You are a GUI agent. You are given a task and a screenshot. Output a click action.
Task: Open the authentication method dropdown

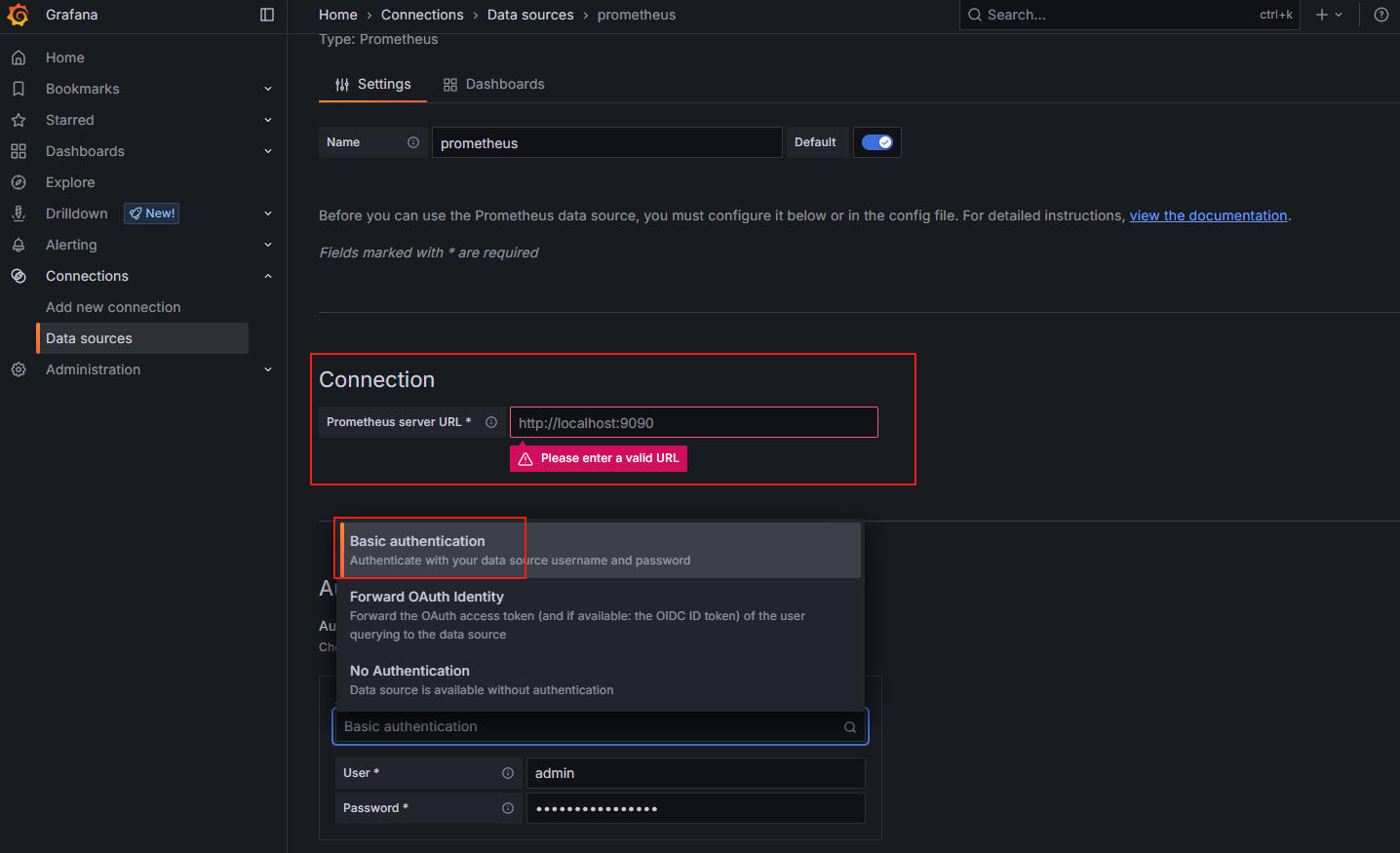(601, 726)
